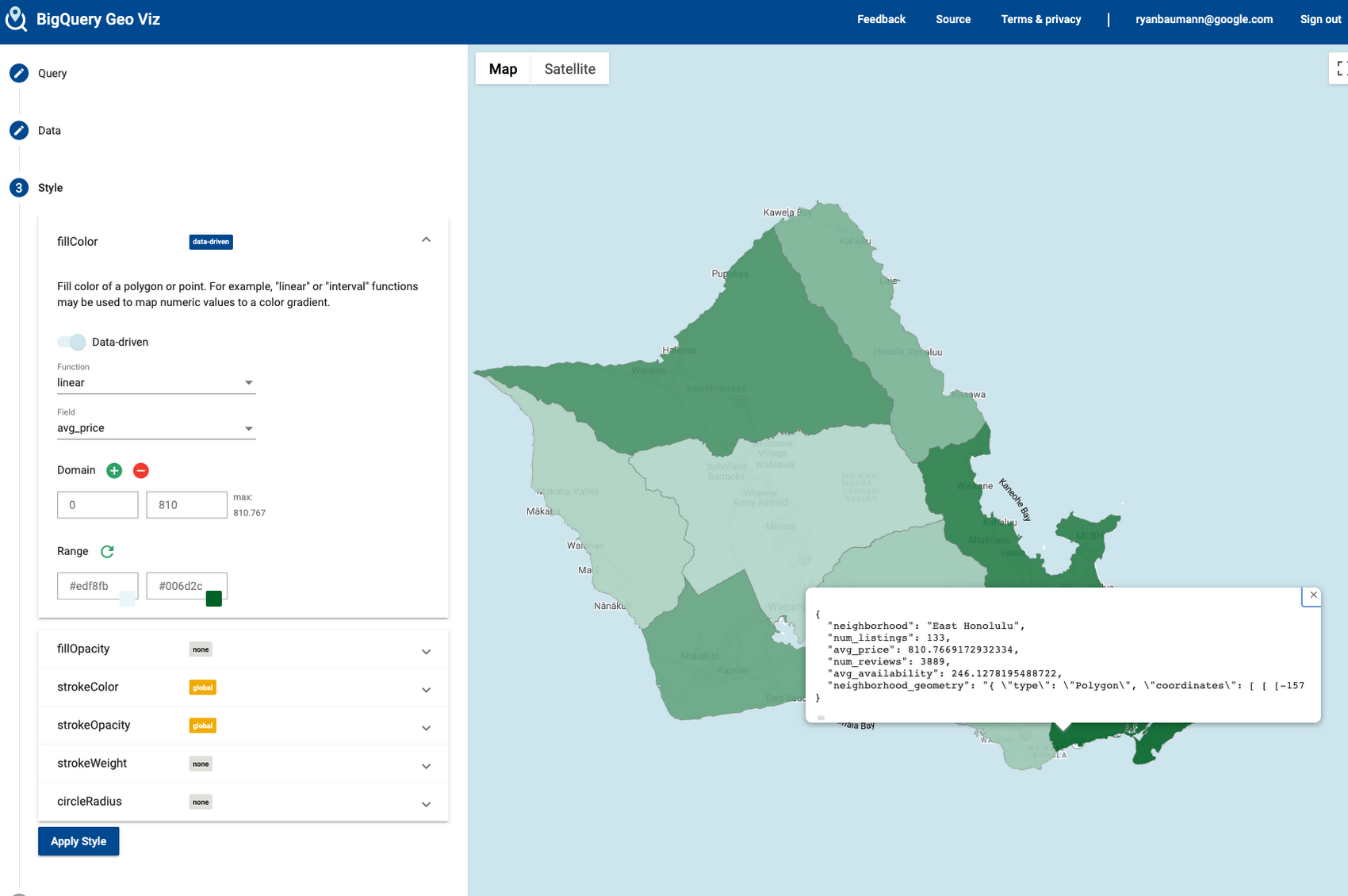Click the BigQuery Geo Viz logo icon
The height and width of the screenshot is (896, 1348).
tap(16, 19)
